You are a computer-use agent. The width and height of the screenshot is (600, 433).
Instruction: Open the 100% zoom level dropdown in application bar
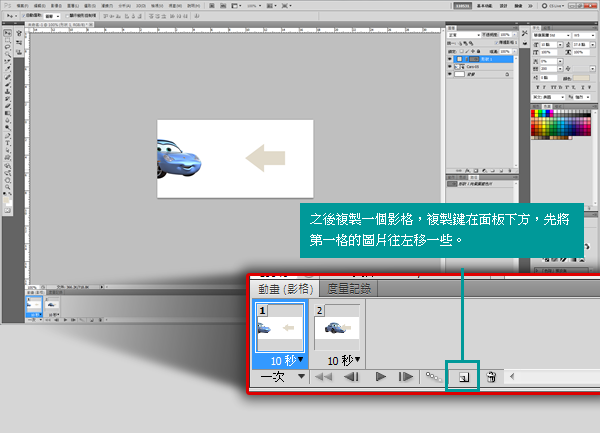point(254,6)
